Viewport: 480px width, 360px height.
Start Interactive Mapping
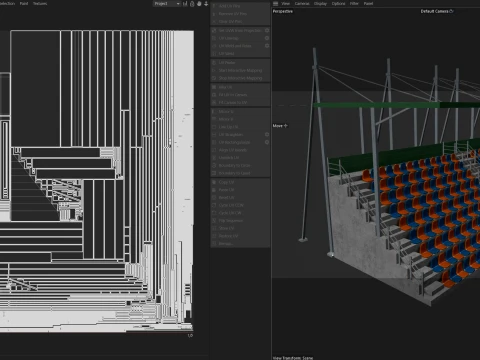tap(240, 70)
